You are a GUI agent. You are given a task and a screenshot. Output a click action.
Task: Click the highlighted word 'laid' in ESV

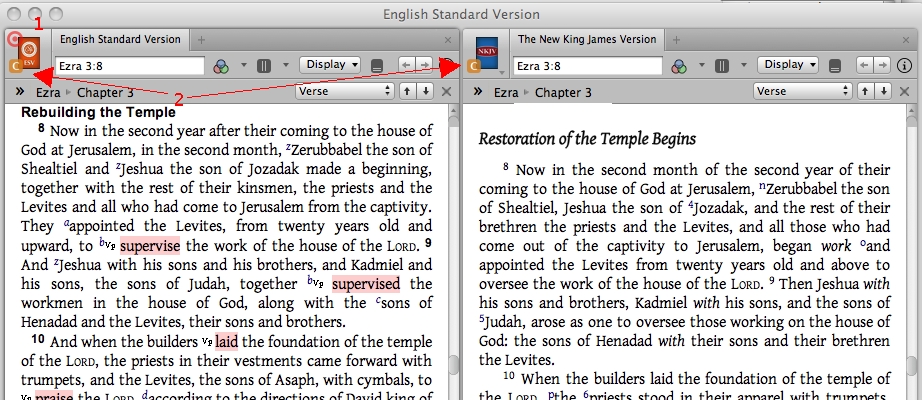(226, 342)
